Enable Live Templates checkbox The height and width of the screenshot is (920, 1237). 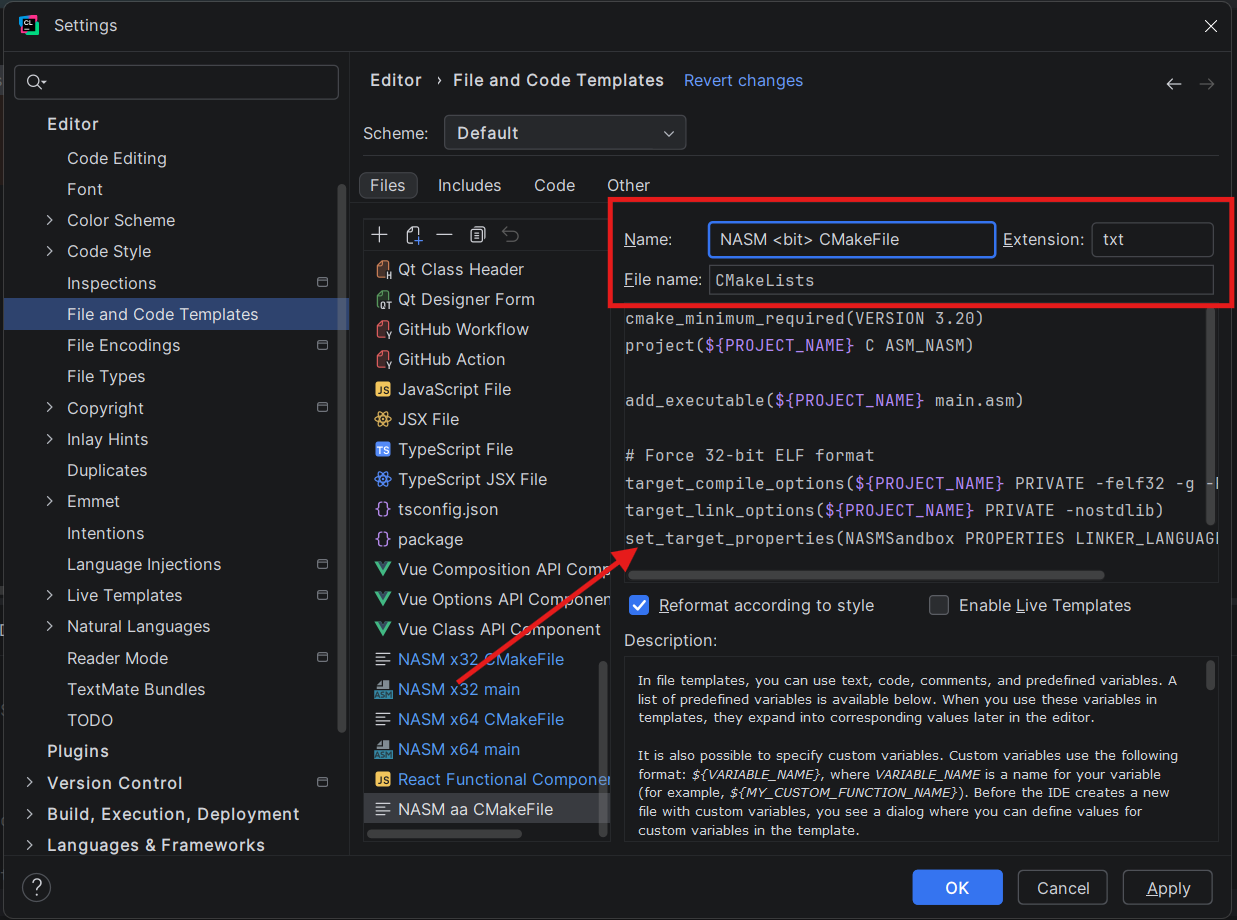click(x=939, y=605)
